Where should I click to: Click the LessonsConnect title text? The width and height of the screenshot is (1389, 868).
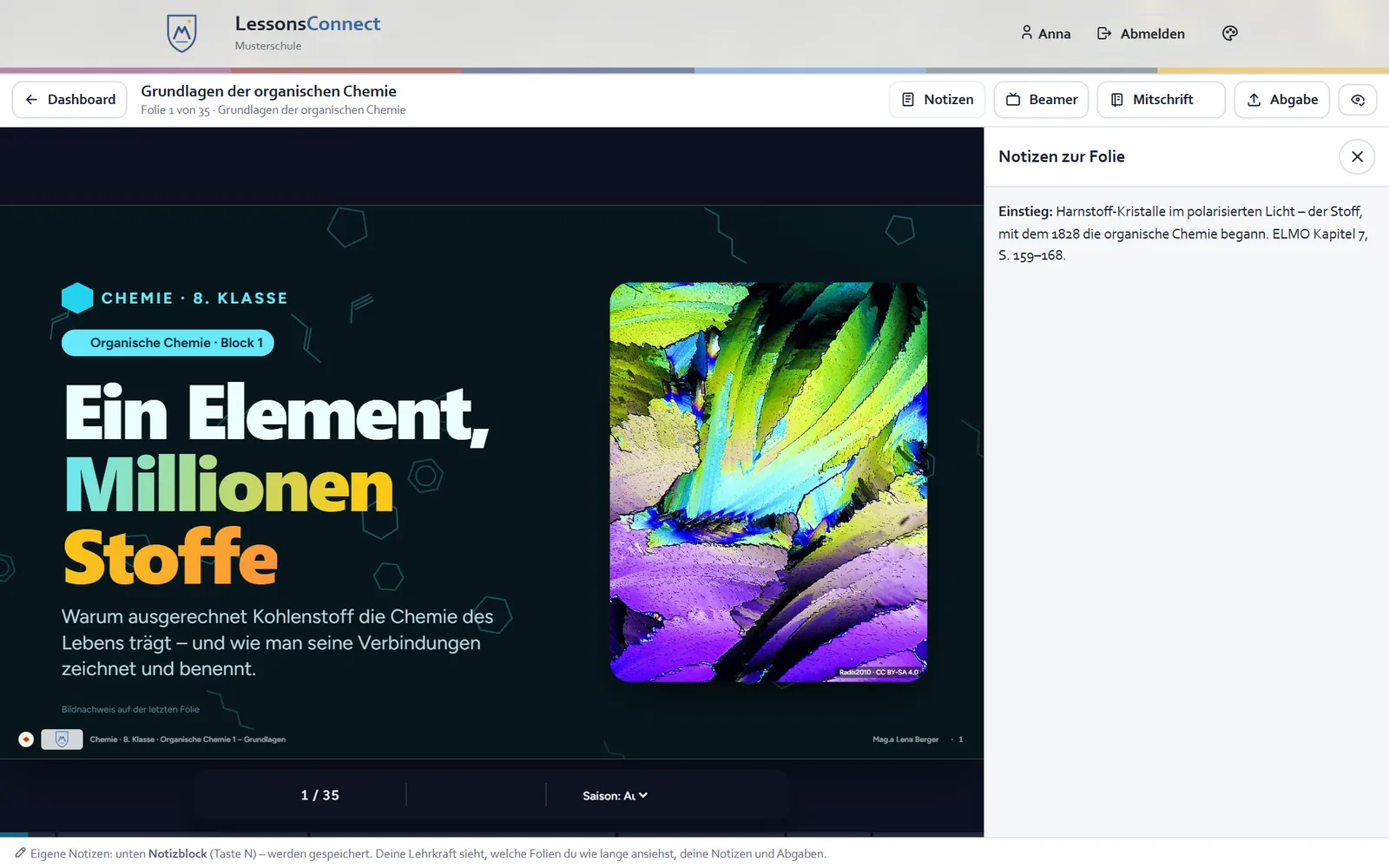(307, 24)
